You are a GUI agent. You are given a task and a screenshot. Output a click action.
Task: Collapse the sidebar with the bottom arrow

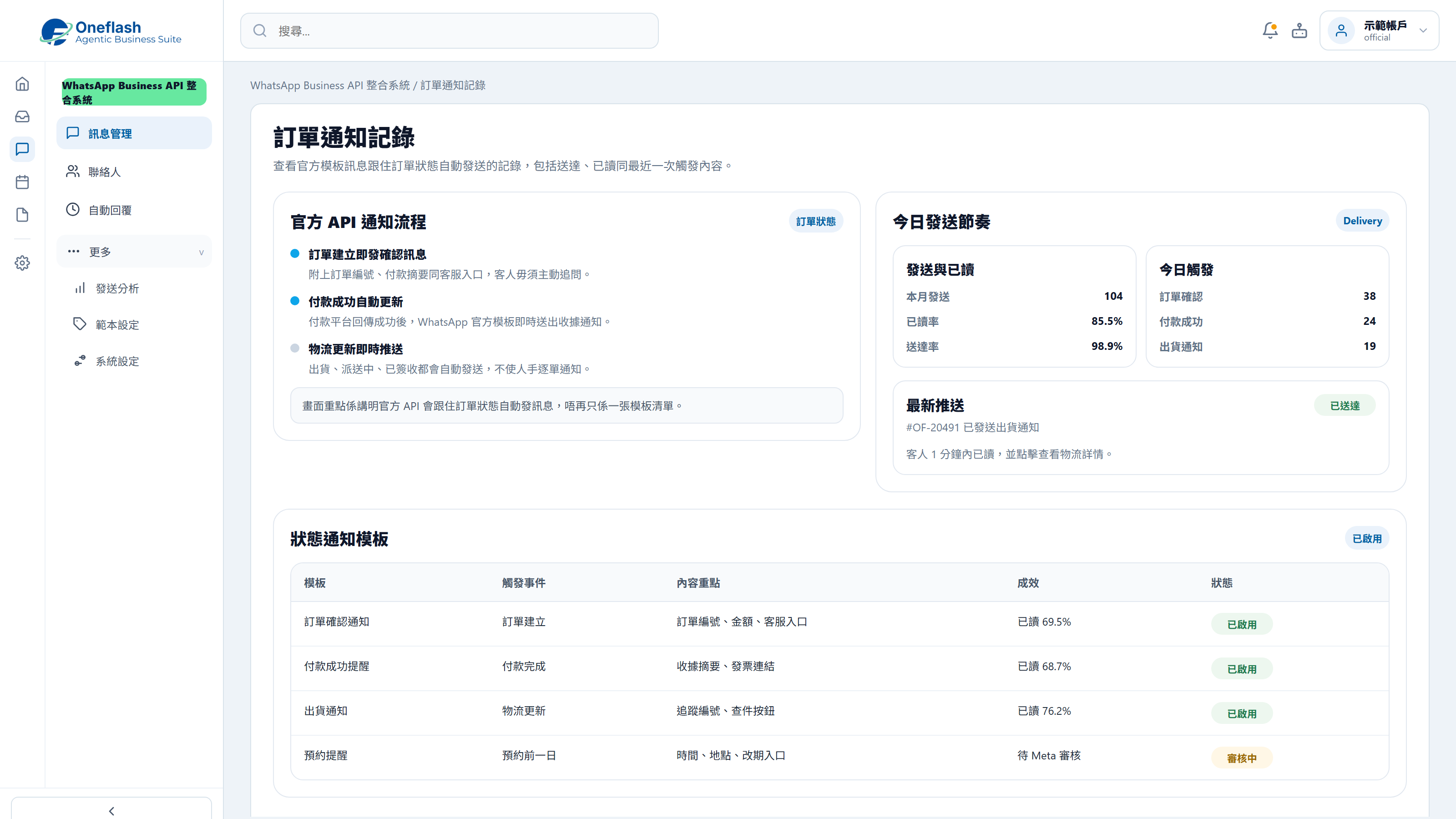click(x=111, y=810)
